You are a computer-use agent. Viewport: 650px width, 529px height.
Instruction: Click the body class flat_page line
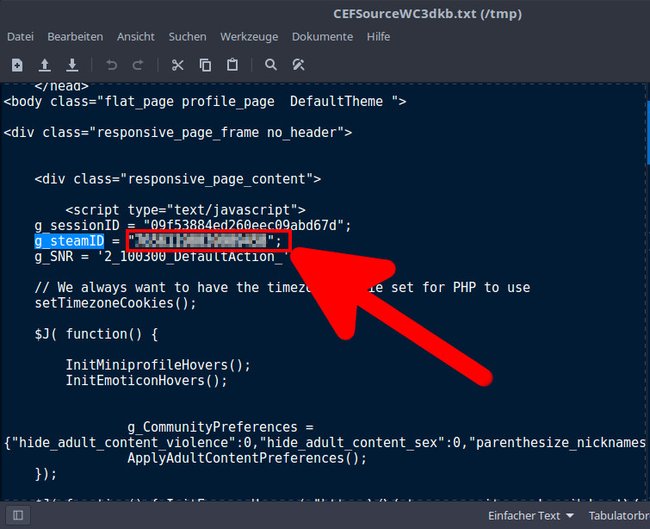(205, 102)
